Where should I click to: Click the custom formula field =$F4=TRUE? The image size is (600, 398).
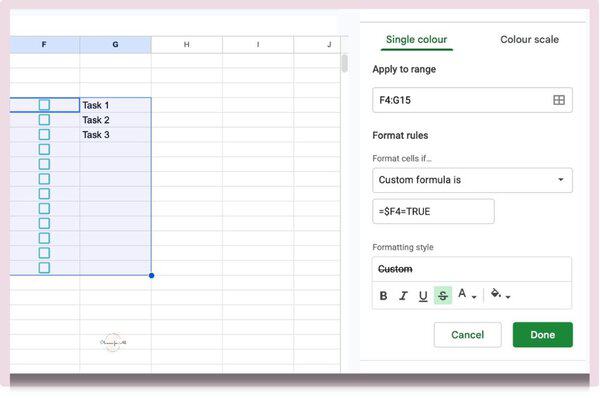(433, 211)
